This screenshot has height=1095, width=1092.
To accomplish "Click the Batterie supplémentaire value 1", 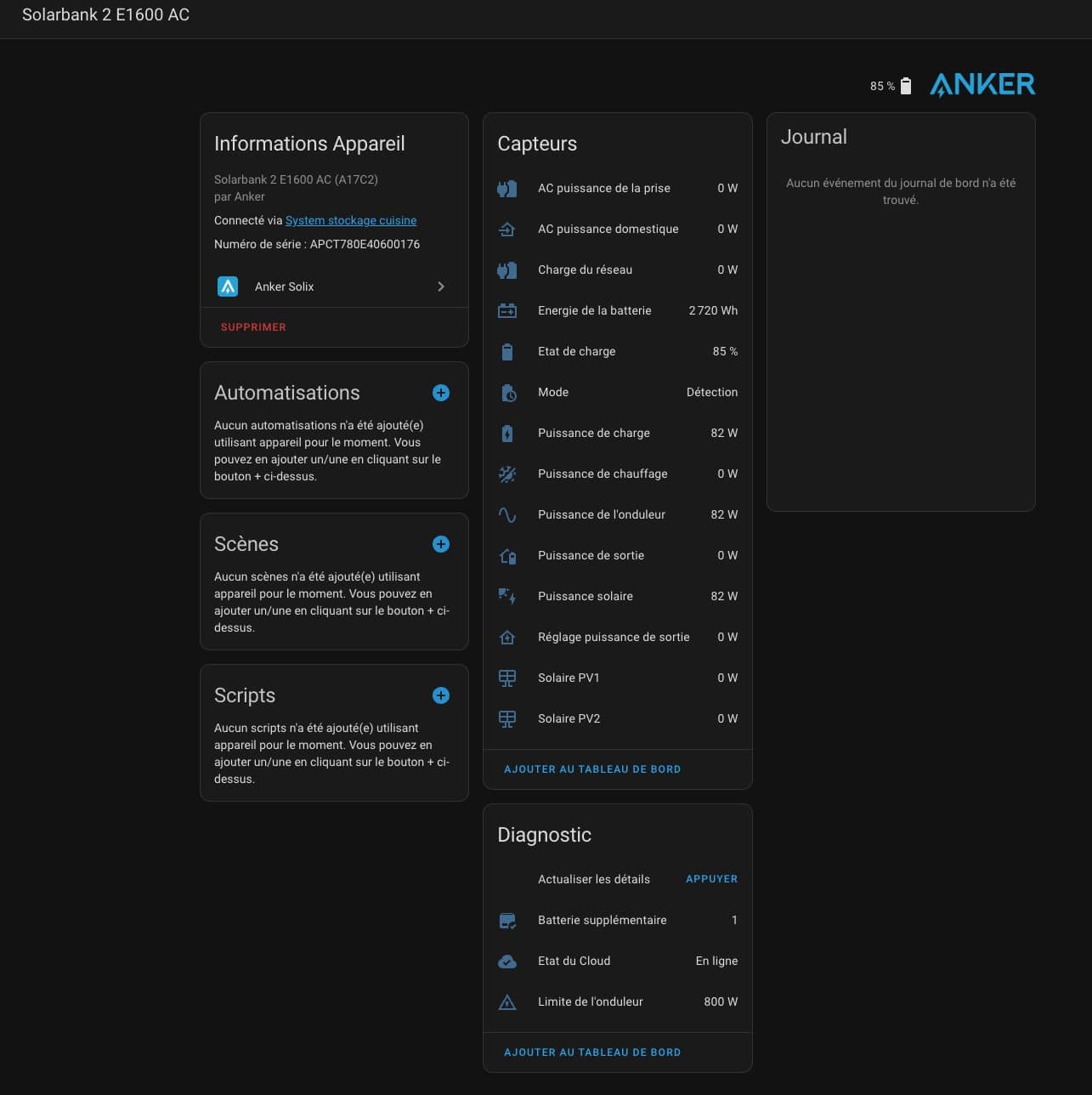I will pos(734,920).
